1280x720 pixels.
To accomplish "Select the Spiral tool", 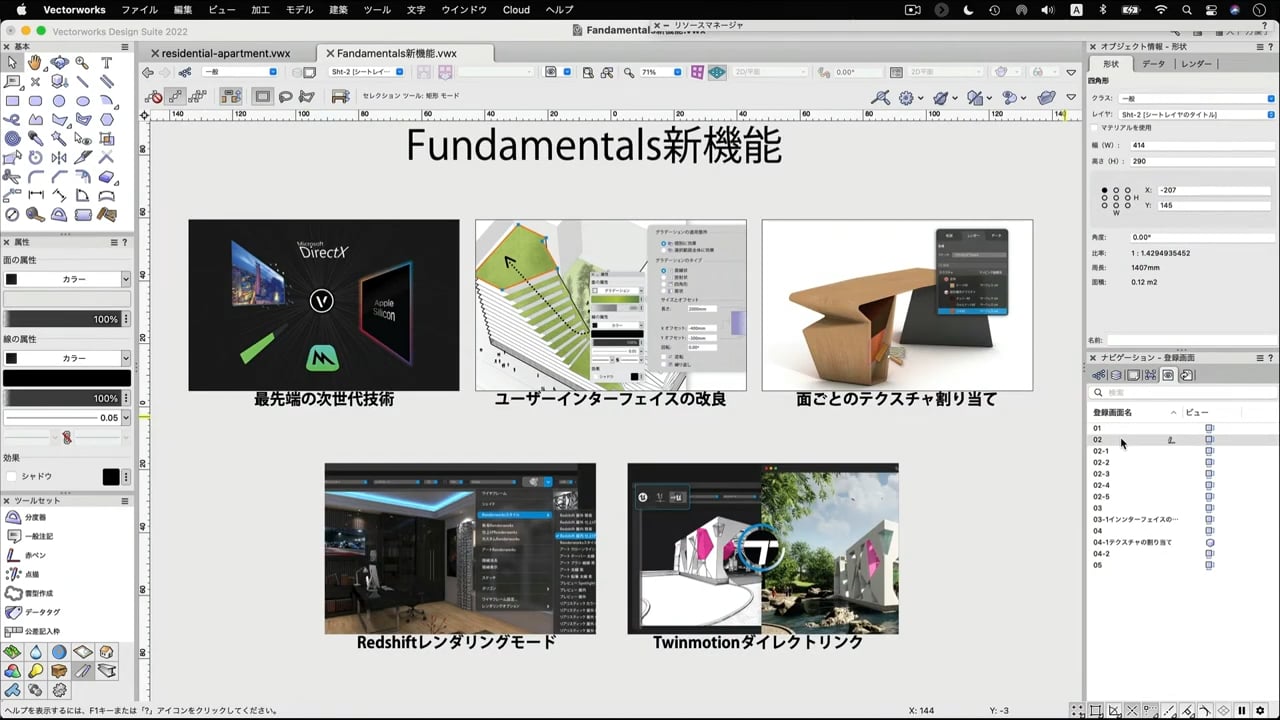I will pyautogui.click(x=12, y=138).
